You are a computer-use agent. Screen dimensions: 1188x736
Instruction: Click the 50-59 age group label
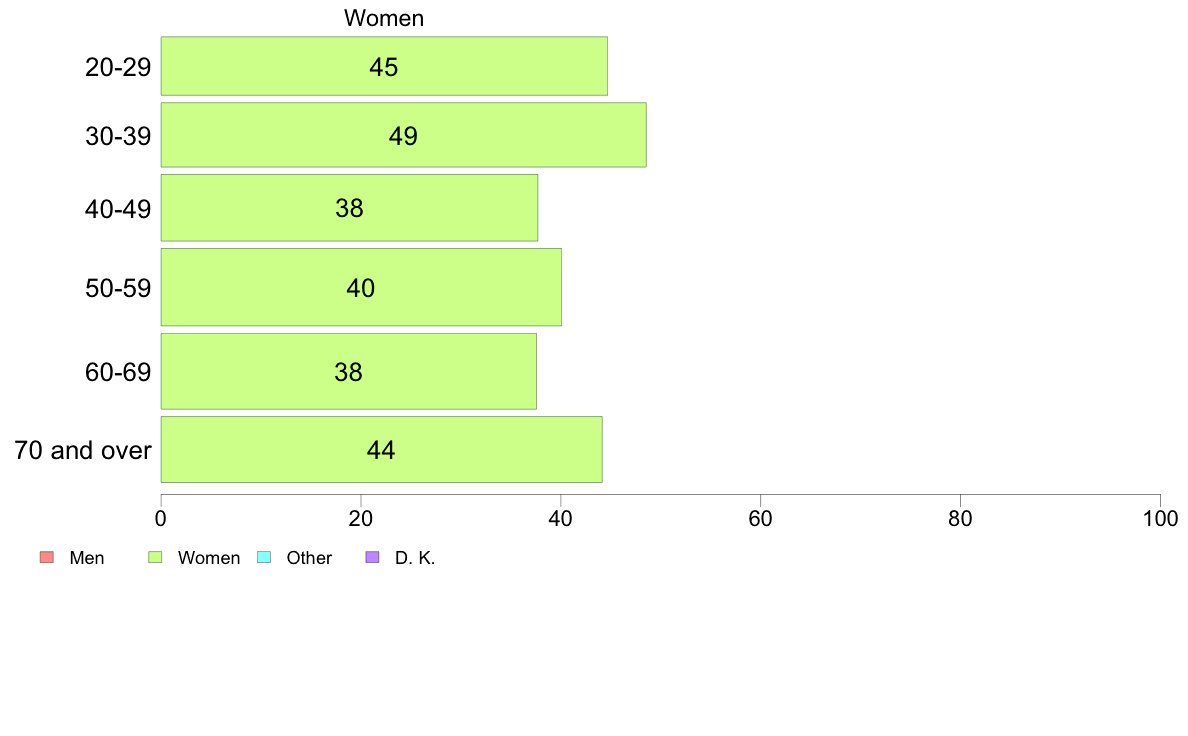[x=118, y=288]
